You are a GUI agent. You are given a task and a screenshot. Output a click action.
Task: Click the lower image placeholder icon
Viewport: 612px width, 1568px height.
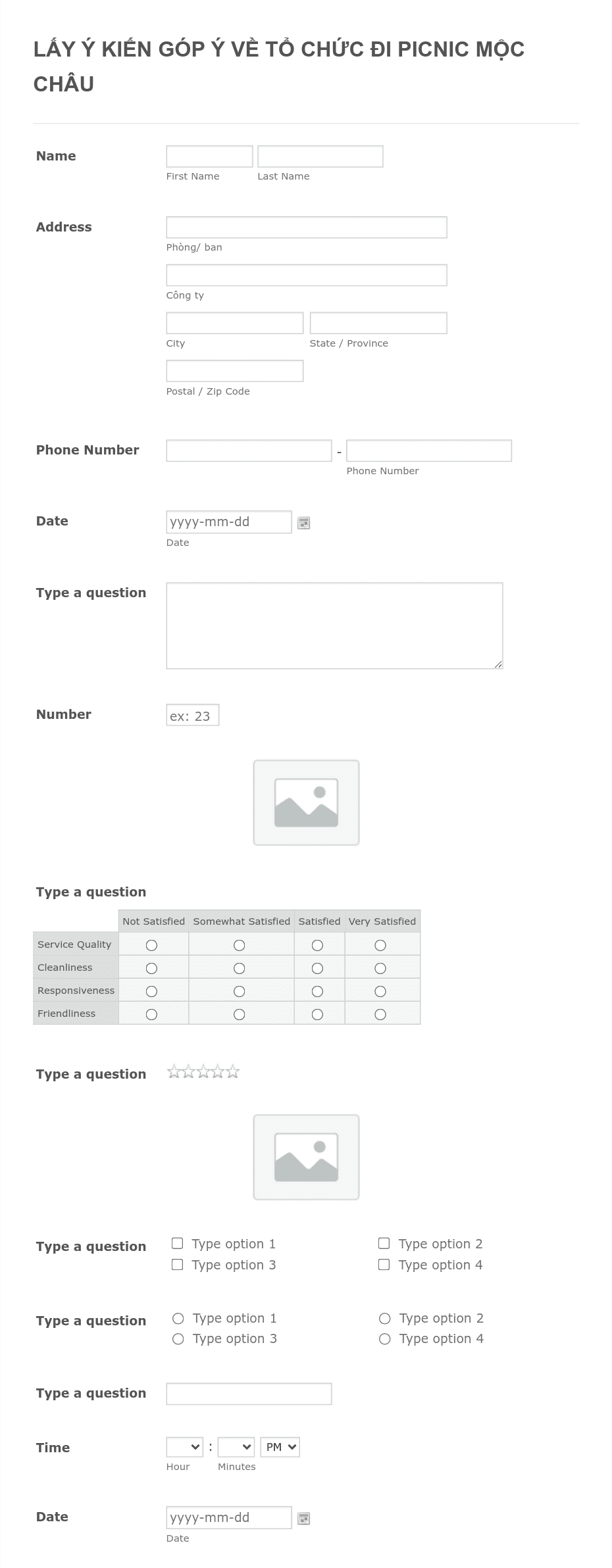coord(305,1156)
